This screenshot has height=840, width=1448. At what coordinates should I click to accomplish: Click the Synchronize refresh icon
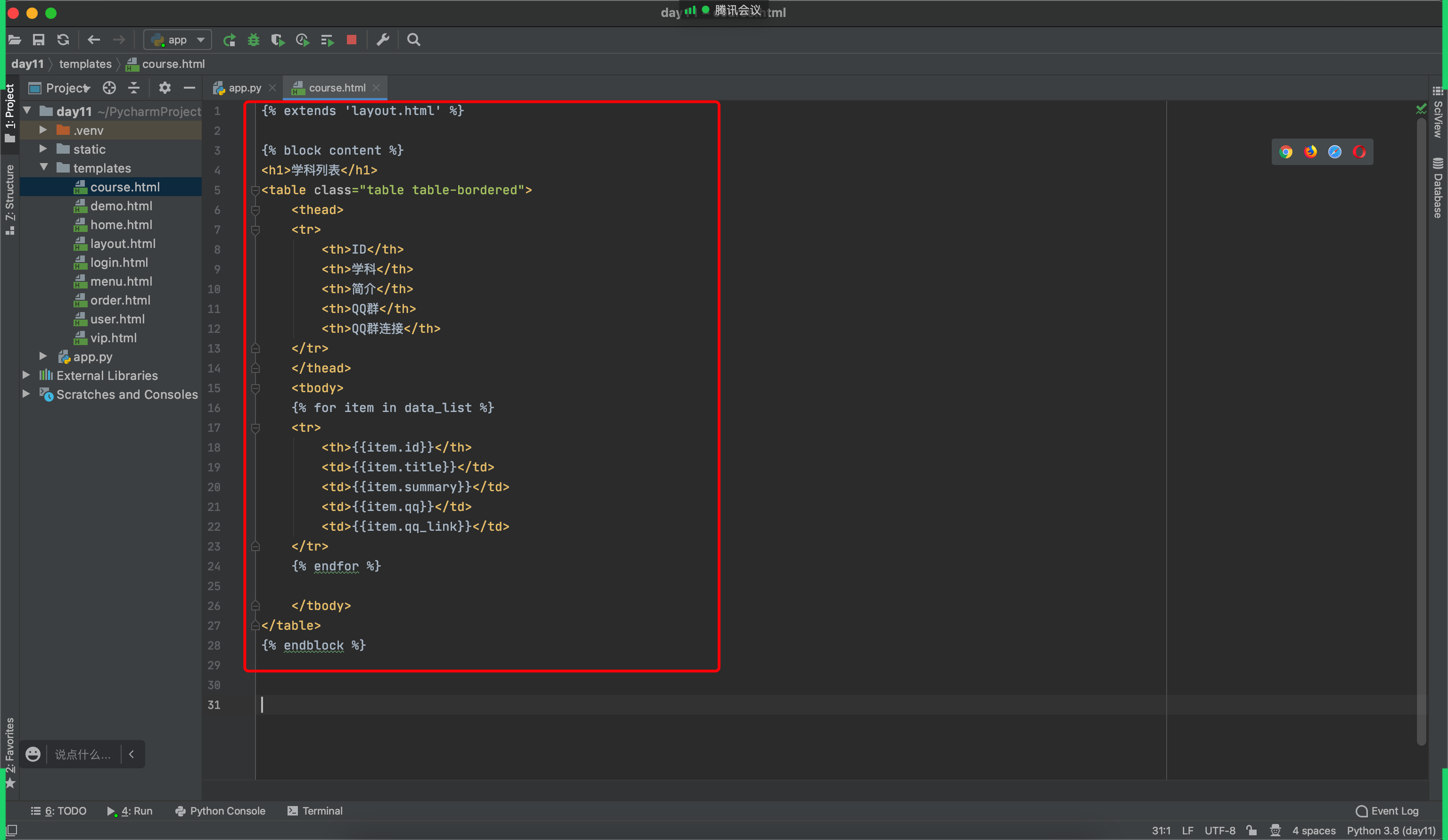tap(63, 40)
